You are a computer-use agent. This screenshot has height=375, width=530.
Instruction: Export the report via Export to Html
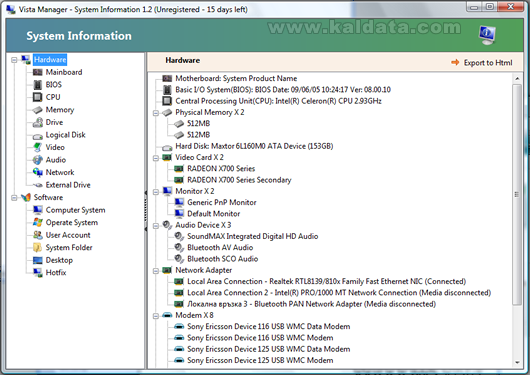click(x=488, y=63)
